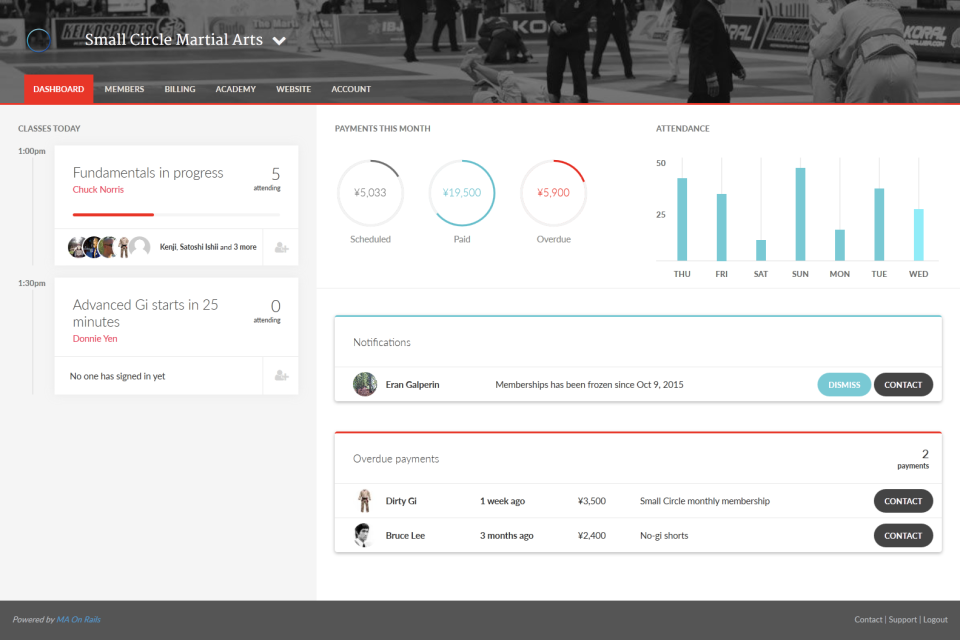Click the academy logo circle icon

(38, 40)
